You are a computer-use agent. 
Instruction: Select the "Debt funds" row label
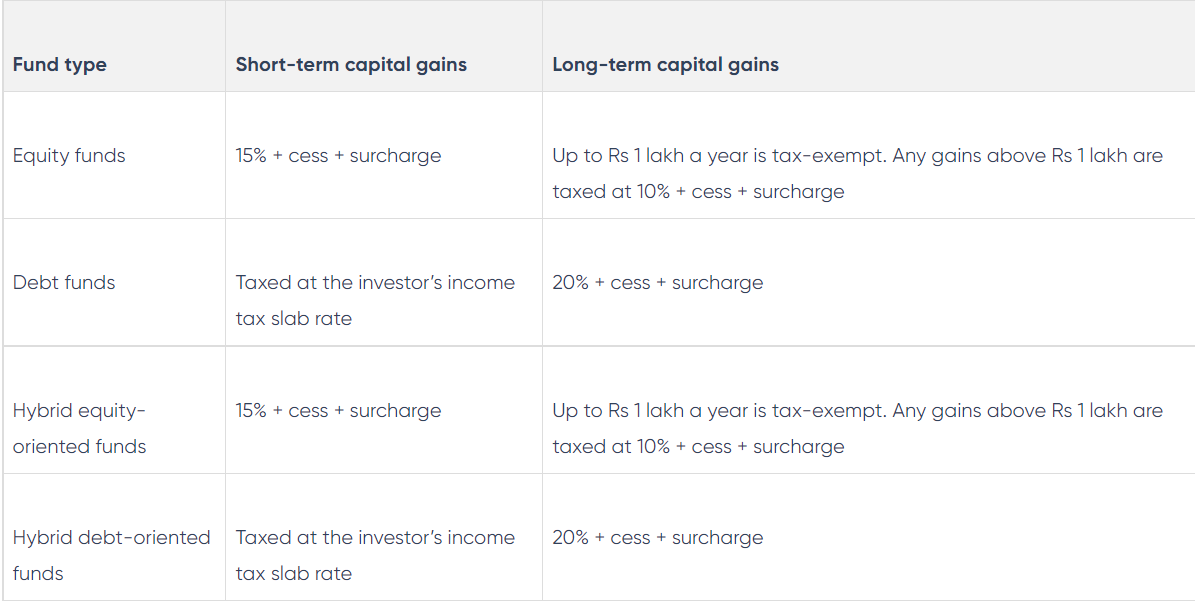tap(64, 283)
